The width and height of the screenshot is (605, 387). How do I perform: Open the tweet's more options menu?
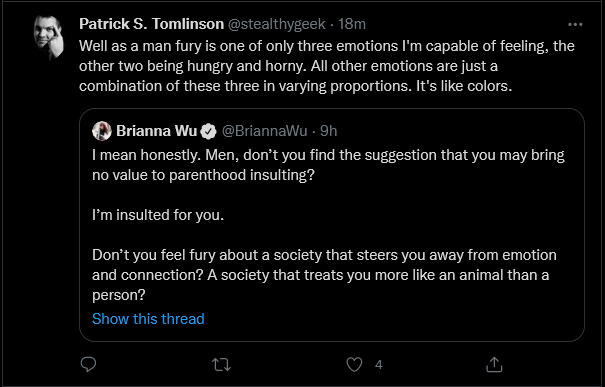tap(575, 25)
